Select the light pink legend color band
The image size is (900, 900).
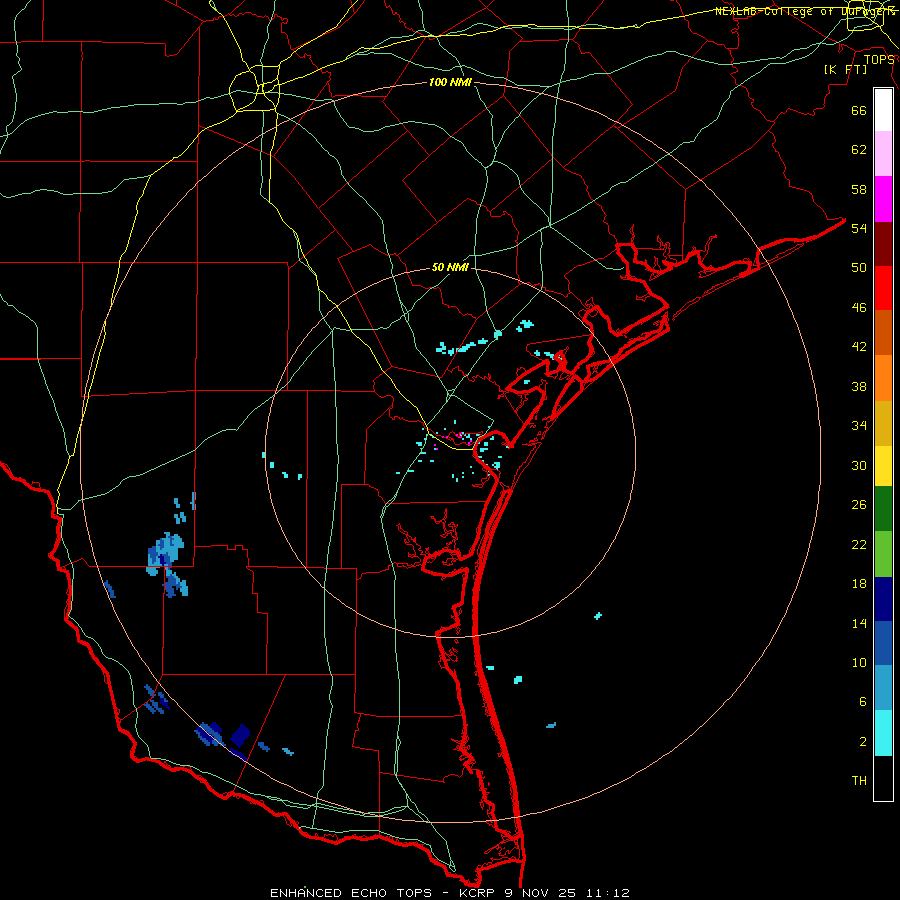click(883, 154)
